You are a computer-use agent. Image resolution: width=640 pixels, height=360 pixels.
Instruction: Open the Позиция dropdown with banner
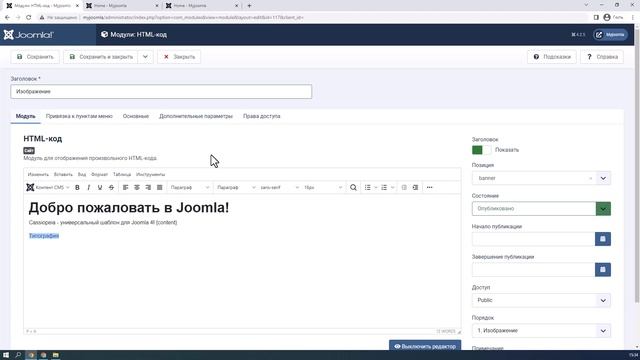541,178
